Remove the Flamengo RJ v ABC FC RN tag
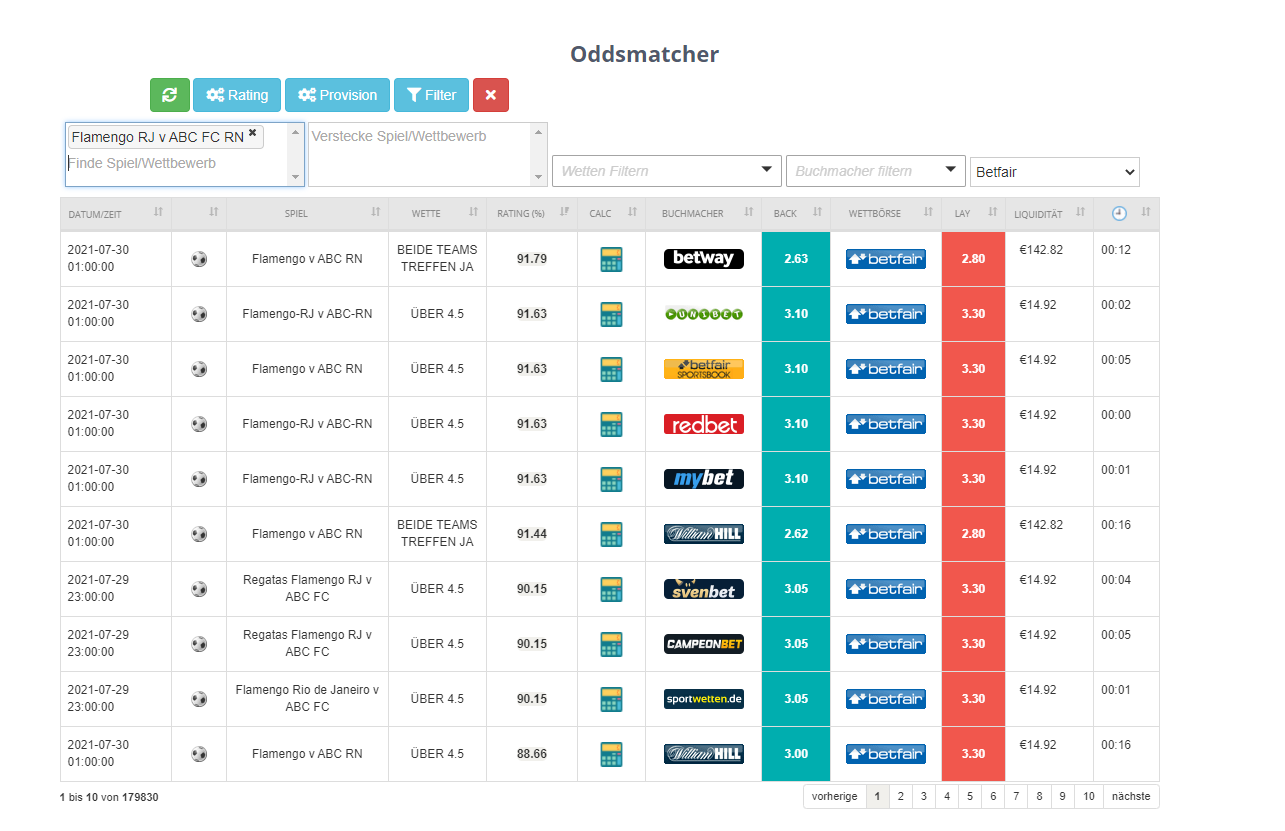Screen dimensions: 1285x831 pyautogui.click(x=252, y=133)
